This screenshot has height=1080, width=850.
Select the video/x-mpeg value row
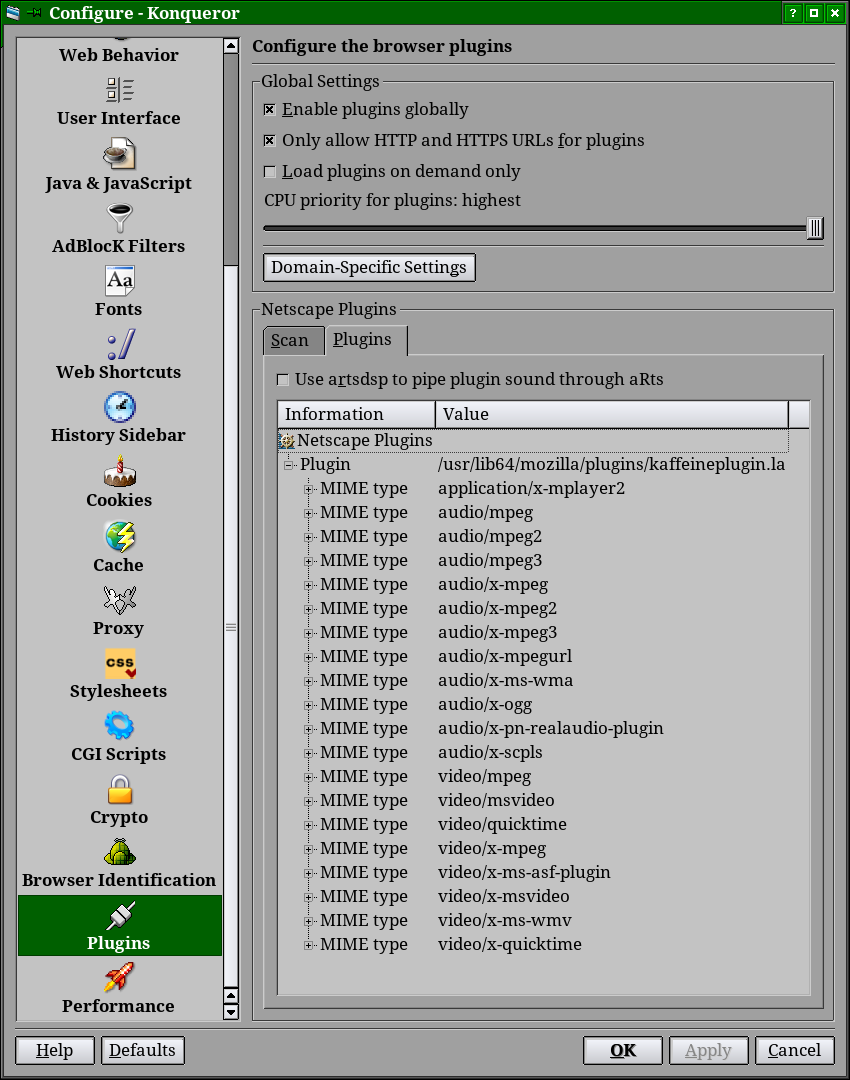pos(492,849)
